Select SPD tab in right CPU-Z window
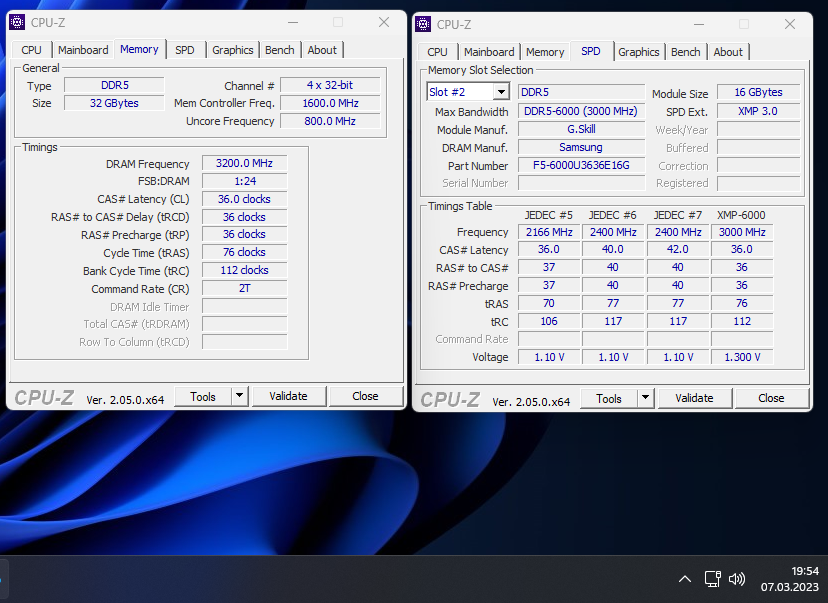828x603 pixels. (591, 51)
